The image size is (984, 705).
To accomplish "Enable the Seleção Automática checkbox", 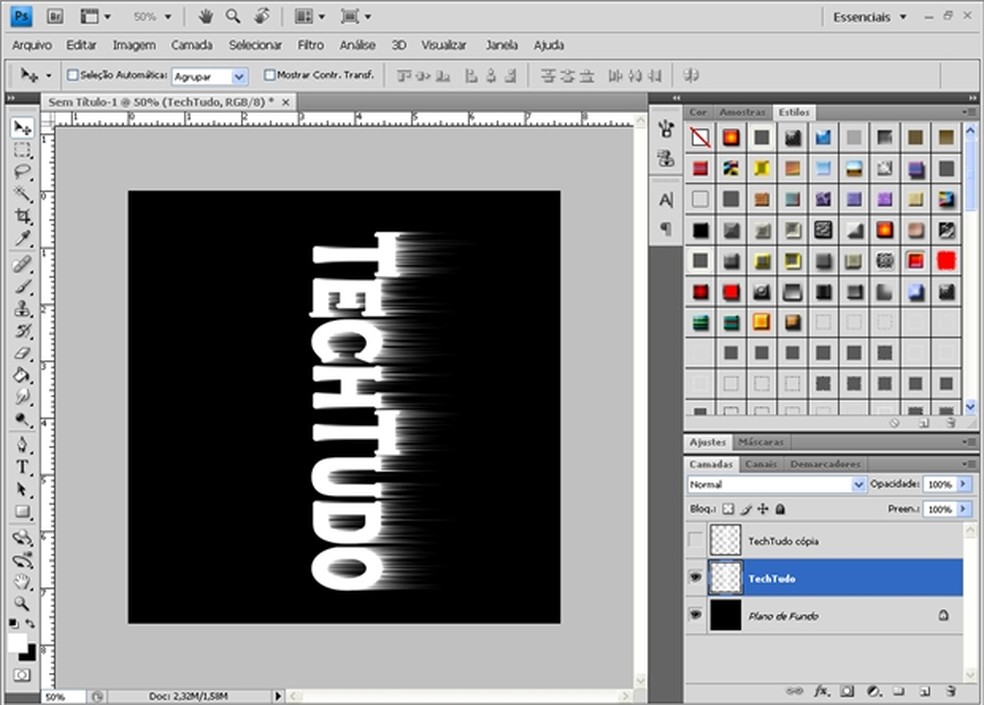I will (72, 75).
